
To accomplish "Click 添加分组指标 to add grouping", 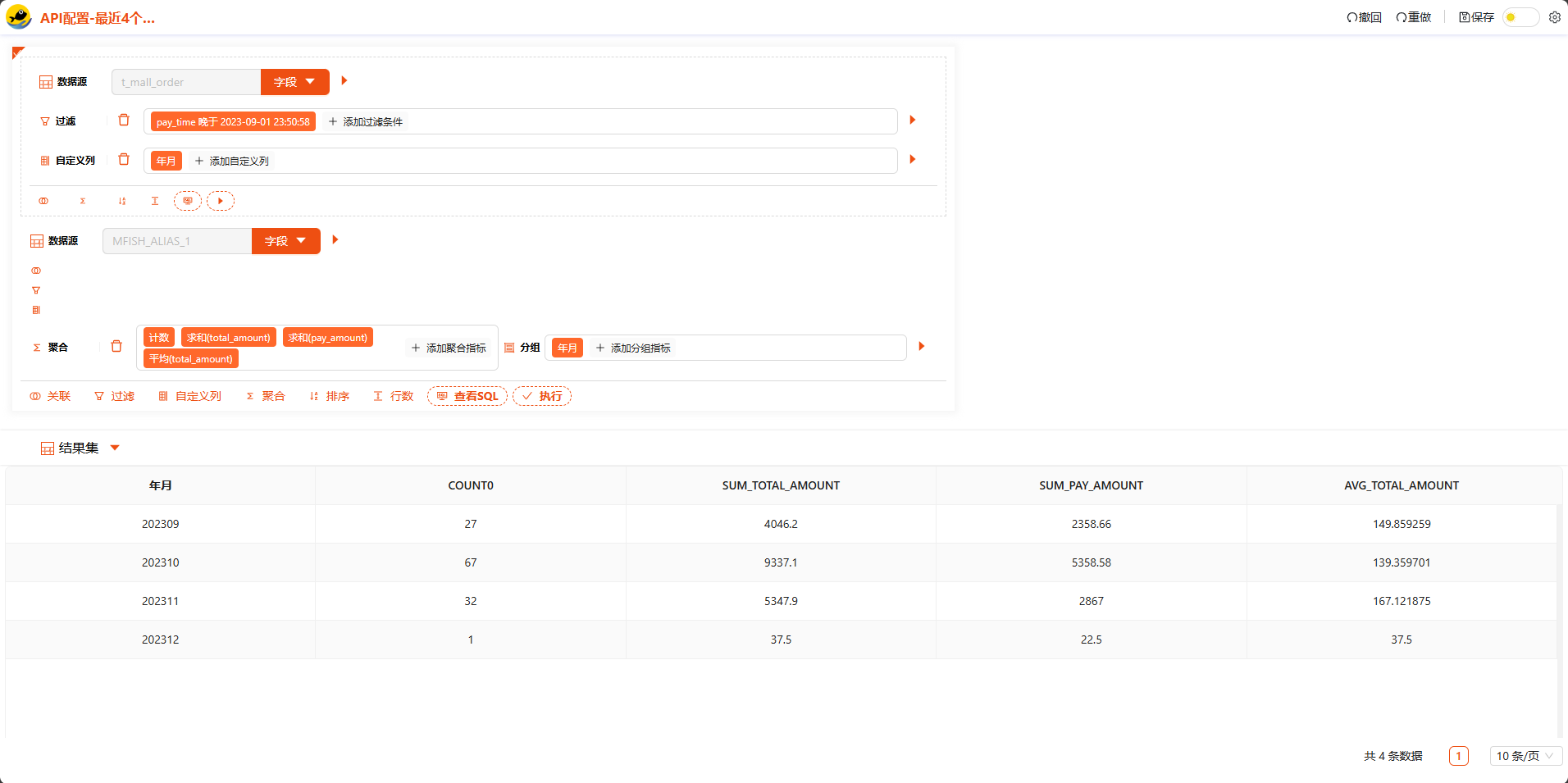I will pos(633,348).
